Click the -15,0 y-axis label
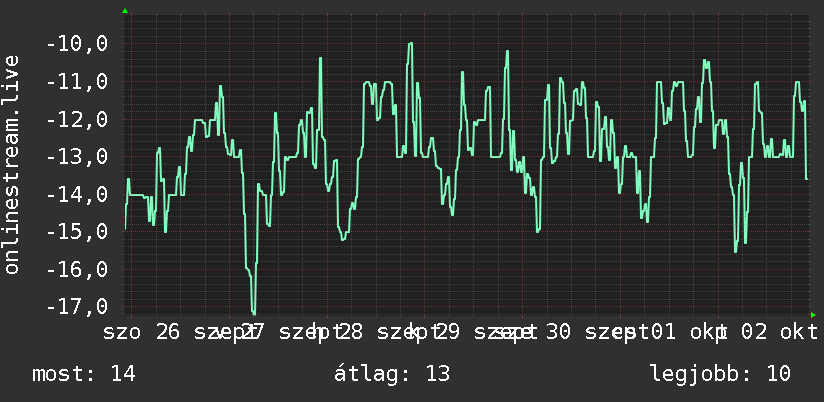This screenshot has width=824, height=402. pyautogui.click(x=77, y=232)
